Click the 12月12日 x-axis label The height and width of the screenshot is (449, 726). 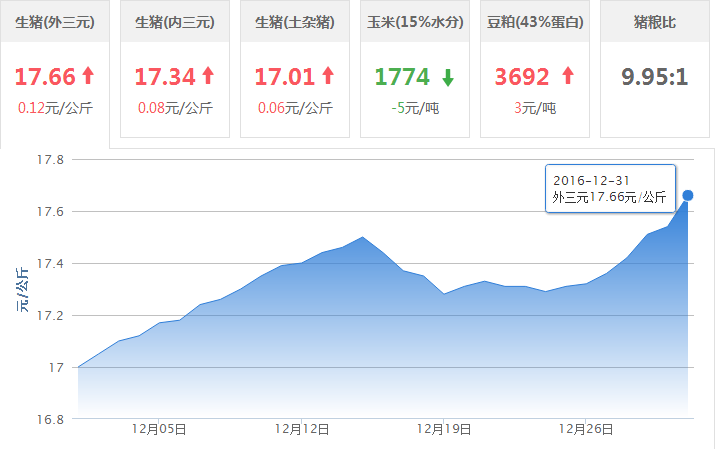click(x=301, y=430)
